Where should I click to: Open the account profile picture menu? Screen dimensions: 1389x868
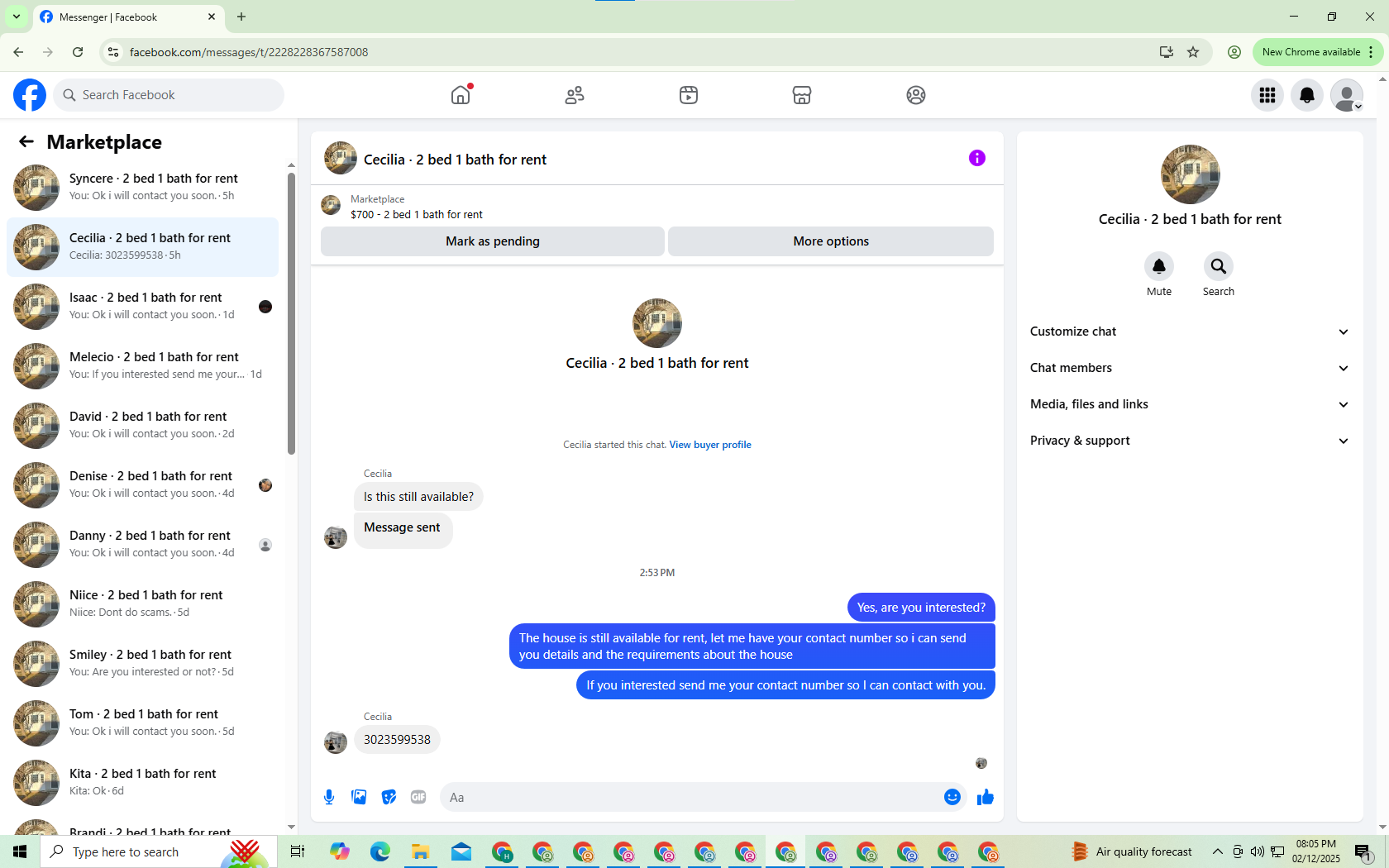(1347, 95)
